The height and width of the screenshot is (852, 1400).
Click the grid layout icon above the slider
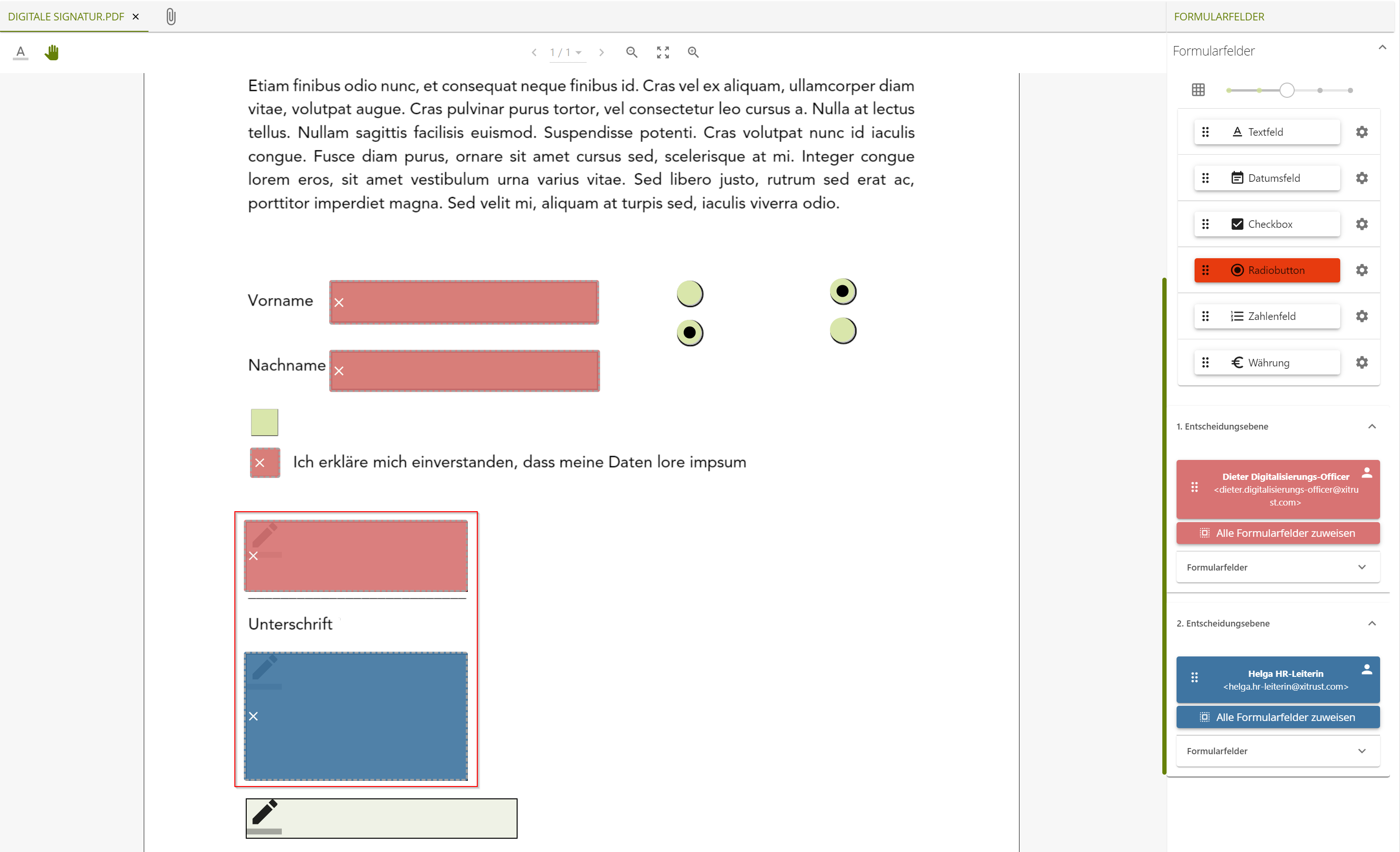[1199, 89]
